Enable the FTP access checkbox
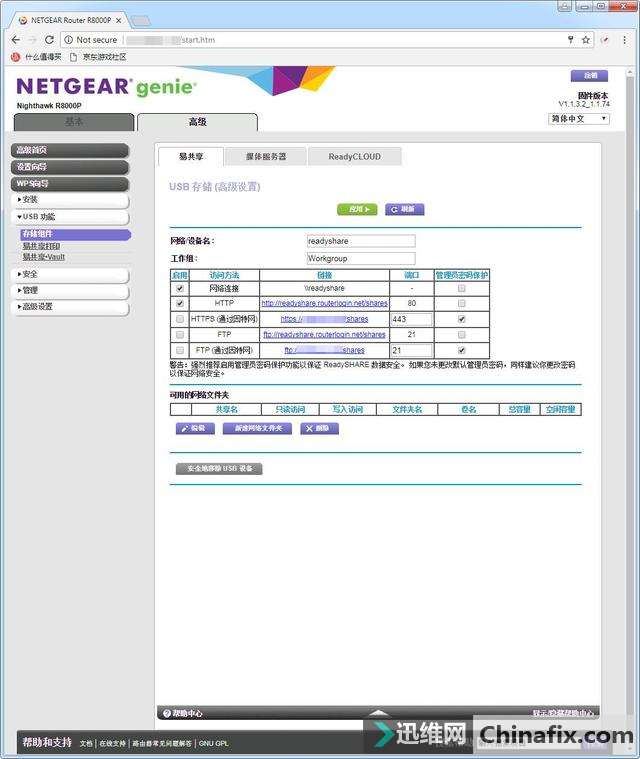 [180, 335]
